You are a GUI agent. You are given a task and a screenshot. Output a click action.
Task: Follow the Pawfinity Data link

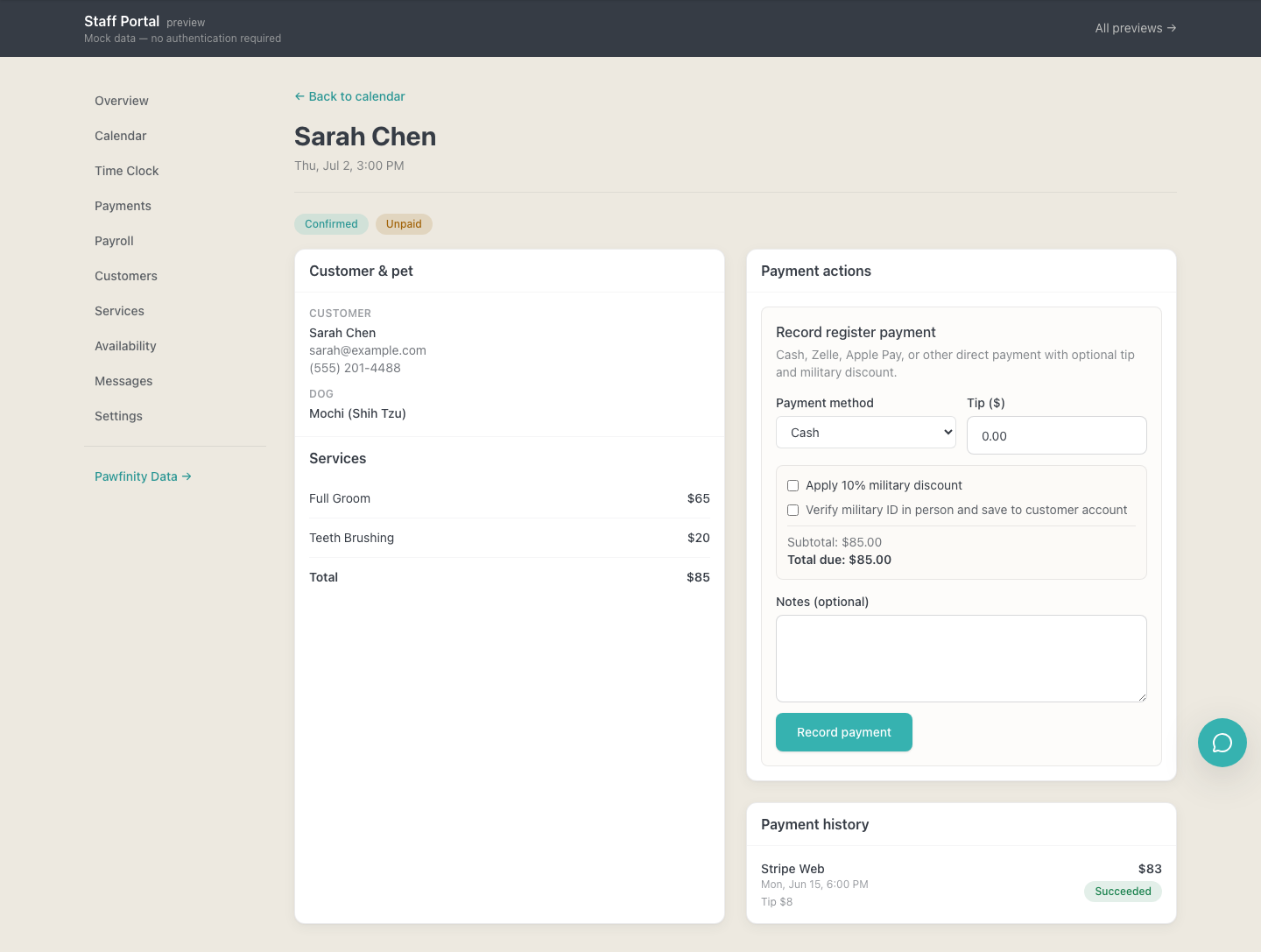click(143, 476)
